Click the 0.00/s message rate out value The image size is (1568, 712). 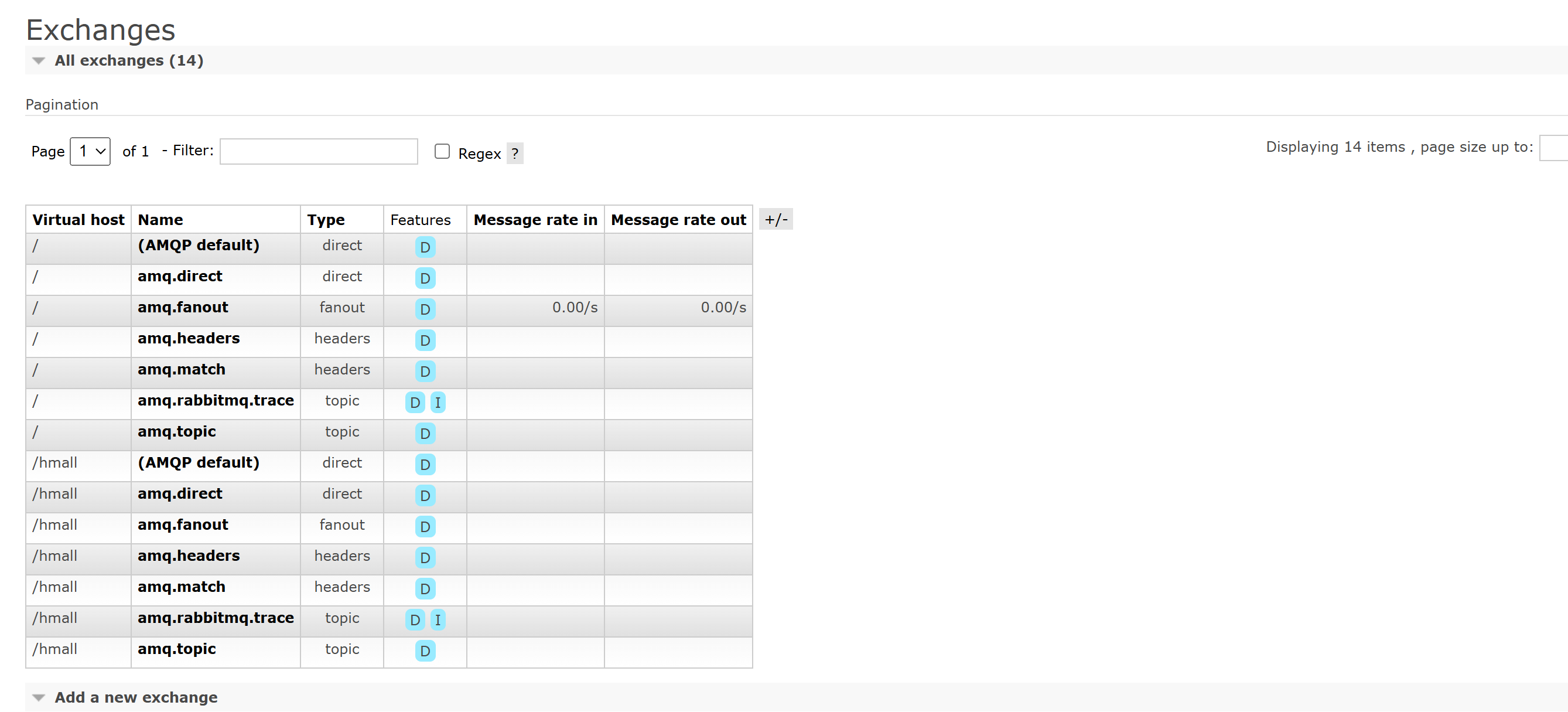pos(723,308)
